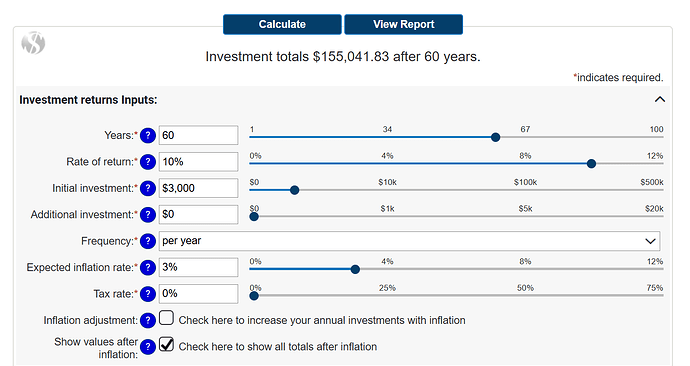Open help for Initial investment
Viewport: 690px width, 366px height.
pos(148,188)
